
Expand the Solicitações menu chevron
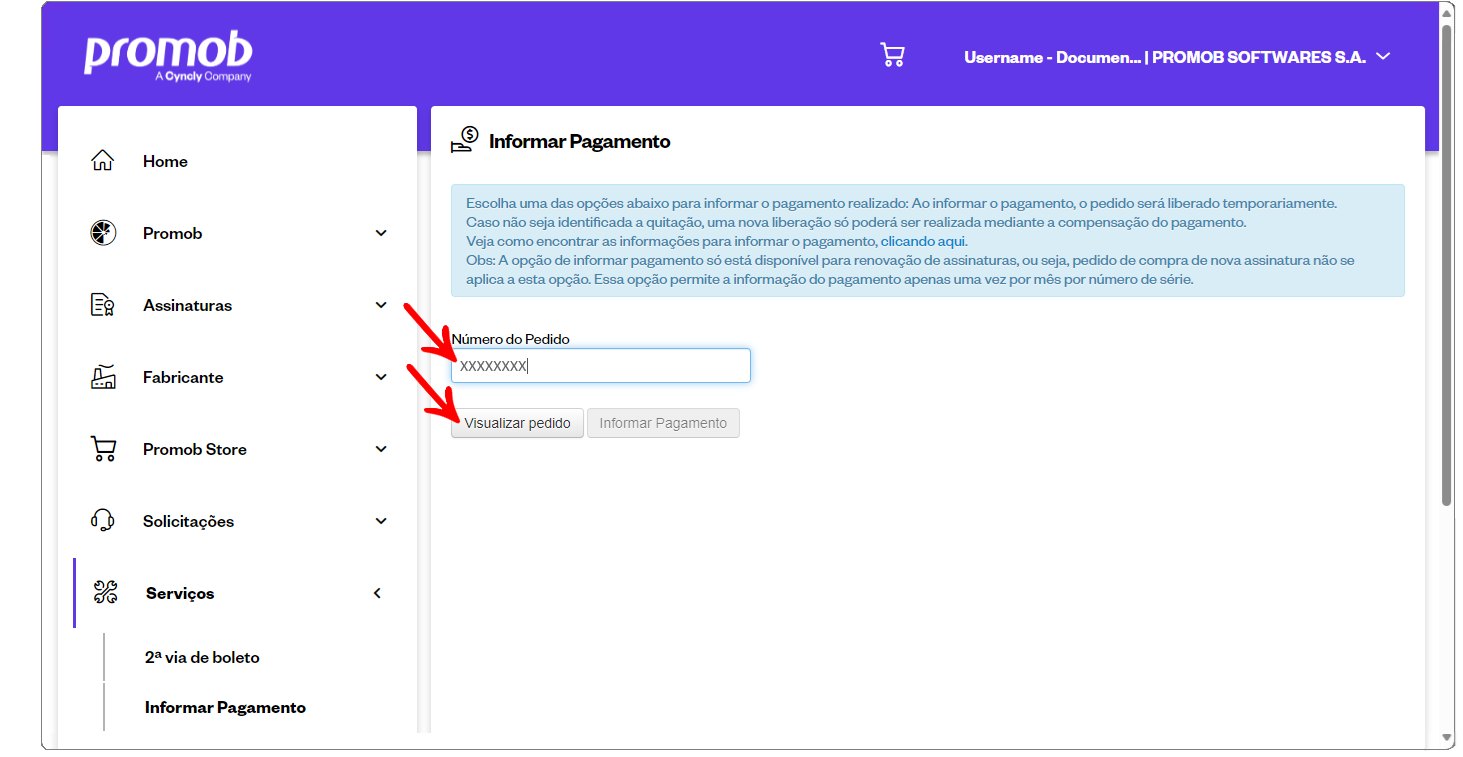tap(381, 521)
